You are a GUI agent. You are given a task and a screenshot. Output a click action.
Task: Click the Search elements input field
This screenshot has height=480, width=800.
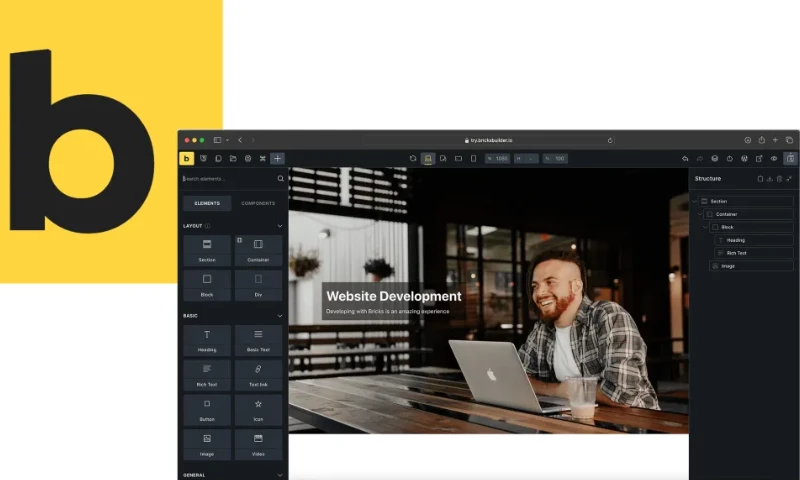click(x=226, y=179)
